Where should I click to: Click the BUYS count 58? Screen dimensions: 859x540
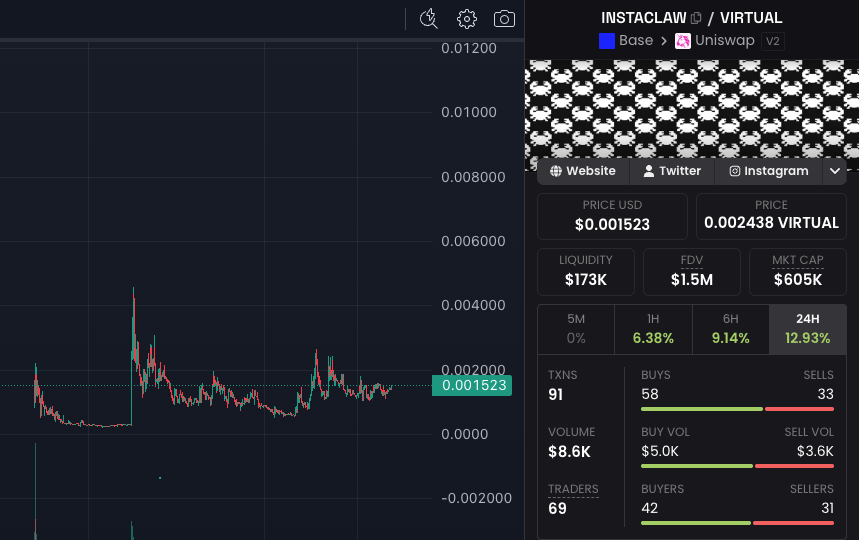tap(650, 394)
